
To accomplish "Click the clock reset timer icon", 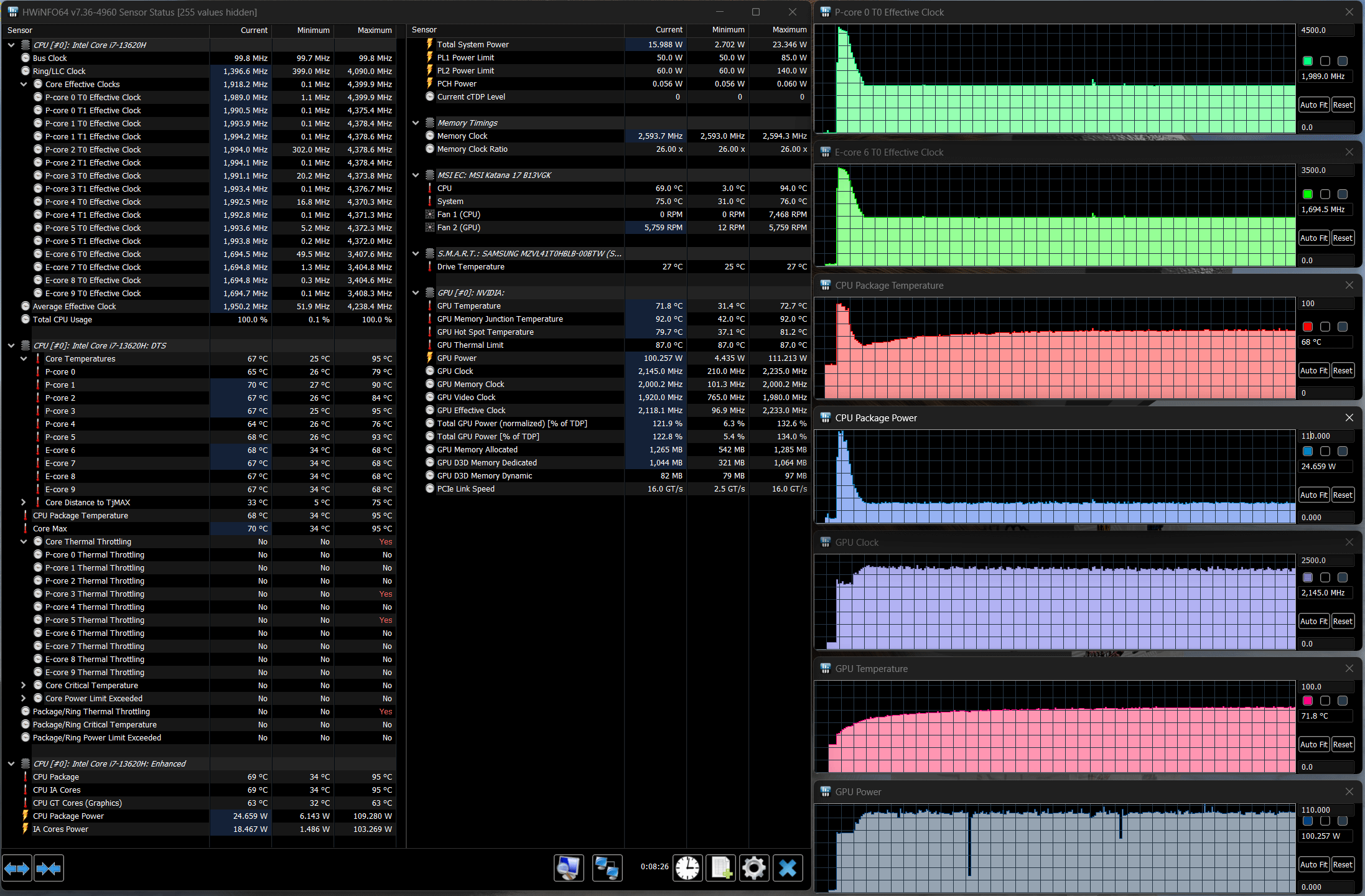I will pos(687,868).
